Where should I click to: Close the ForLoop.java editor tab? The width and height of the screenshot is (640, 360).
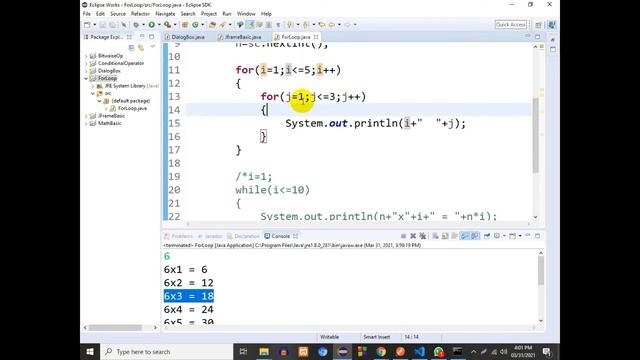(x=316, y=37)
